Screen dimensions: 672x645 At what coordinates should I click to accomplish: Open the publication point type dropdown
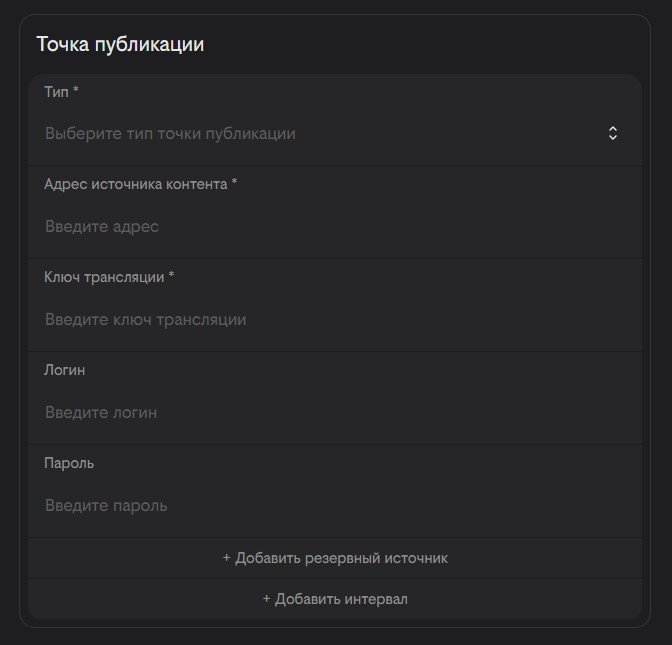pyautogui.click(x=320, y=133)
